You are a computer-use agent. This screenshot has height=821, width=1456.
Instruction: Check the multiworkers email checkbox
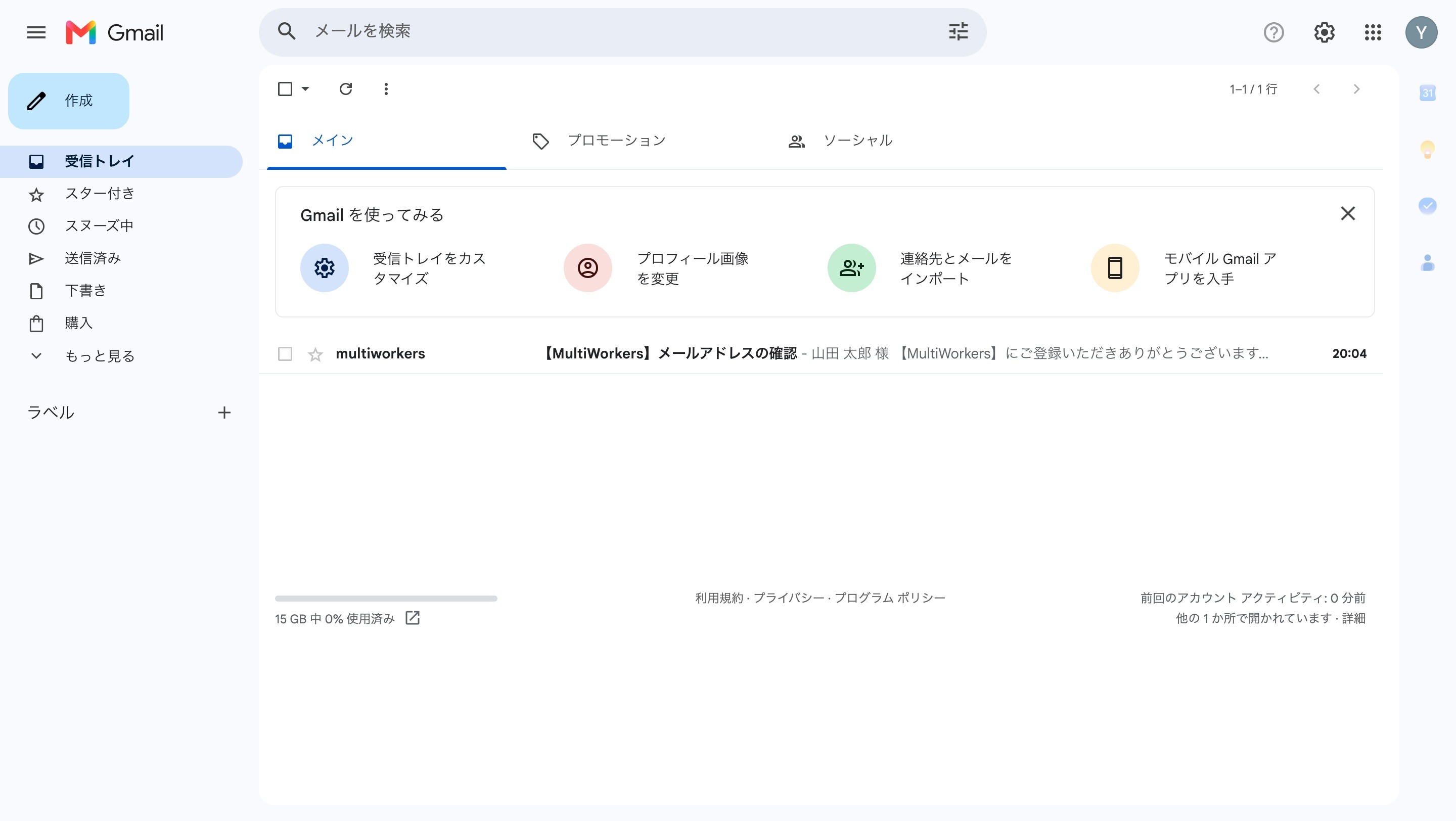[285, 354]
